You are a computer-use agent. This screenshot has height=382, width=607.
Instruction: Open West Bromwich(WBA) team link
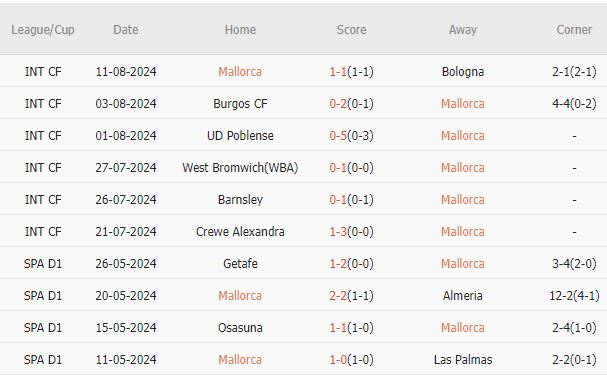[x=240, y=168]
